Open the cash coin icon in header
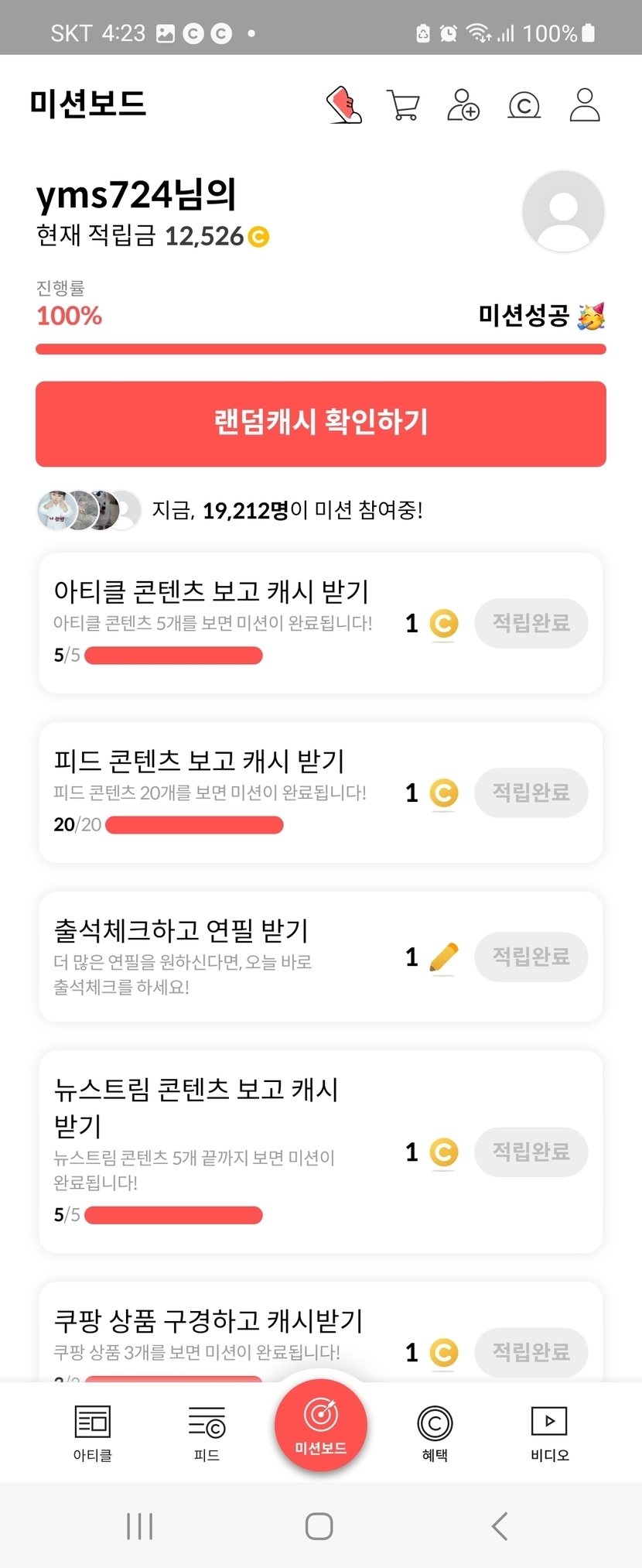 [x=524, y=105]
